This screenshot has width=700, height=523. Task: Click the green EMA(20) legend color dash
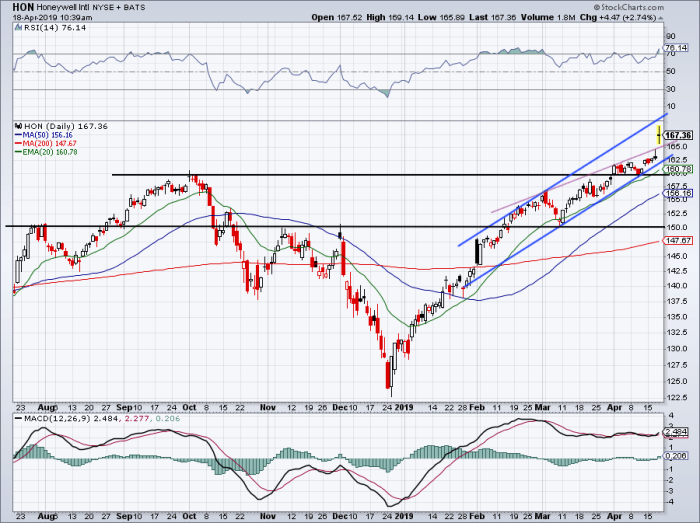[18, 152]
